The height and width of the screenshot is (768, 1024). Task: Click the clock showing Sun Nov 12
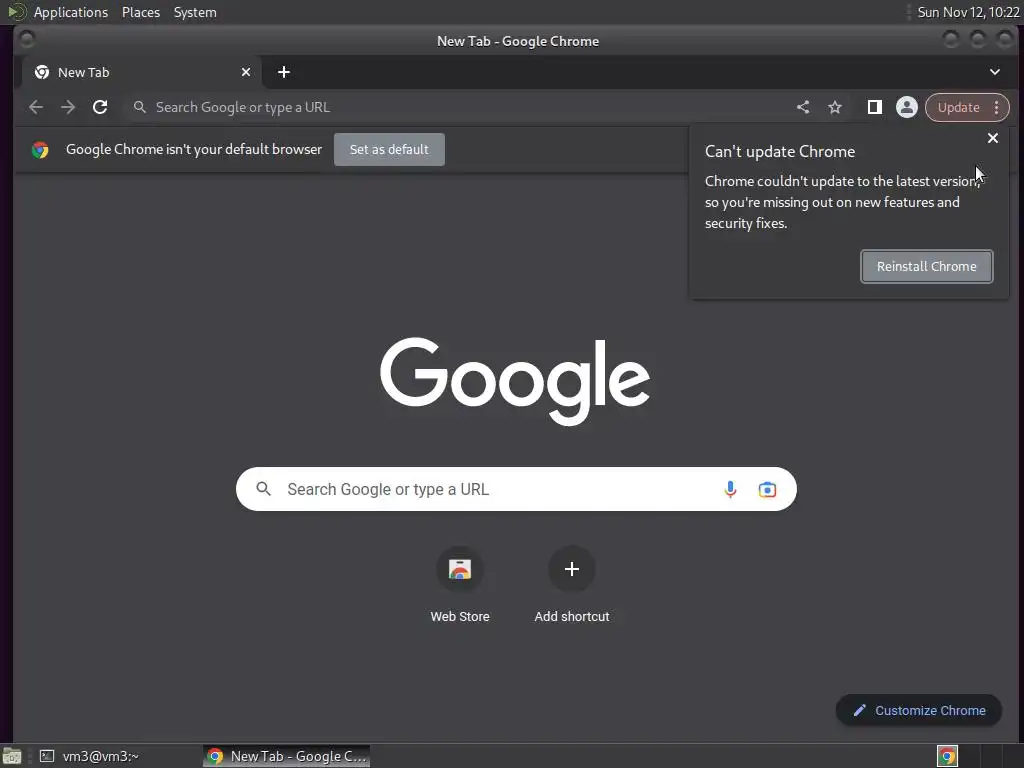click(968, 12)
